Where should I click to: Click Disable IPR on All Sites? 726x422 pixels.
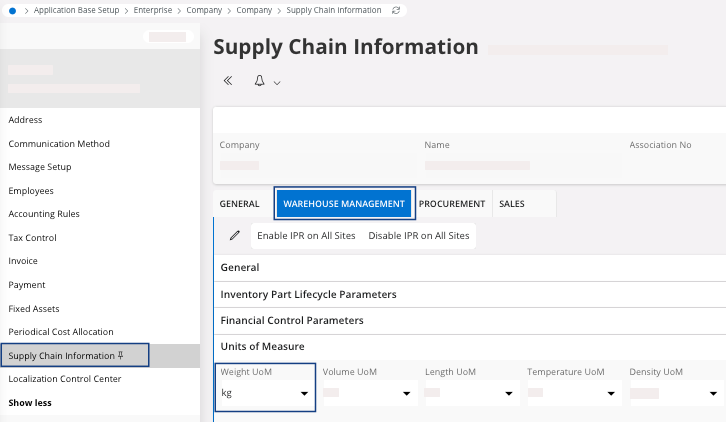[x=418, y=236]
